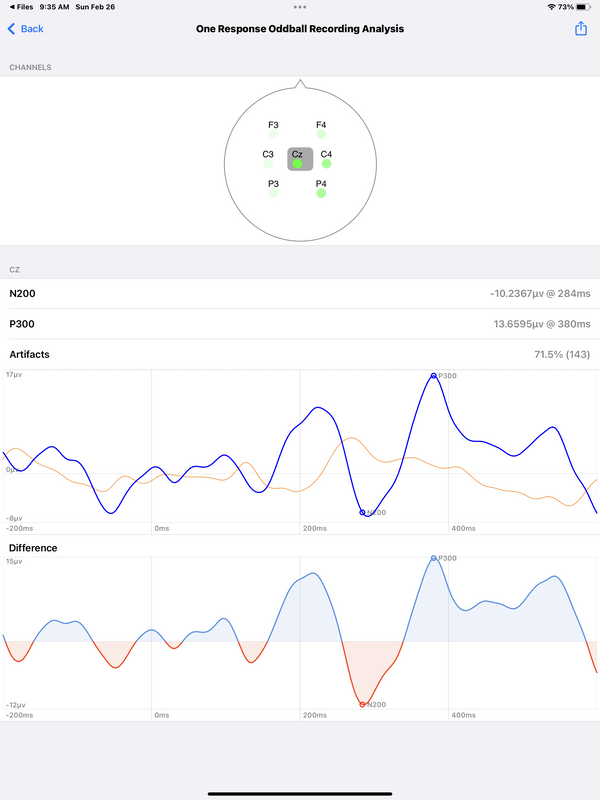Screen dimensions: 600x800
Task: Tap the N200 trough marker on upper chart
Action: [362, 512]
